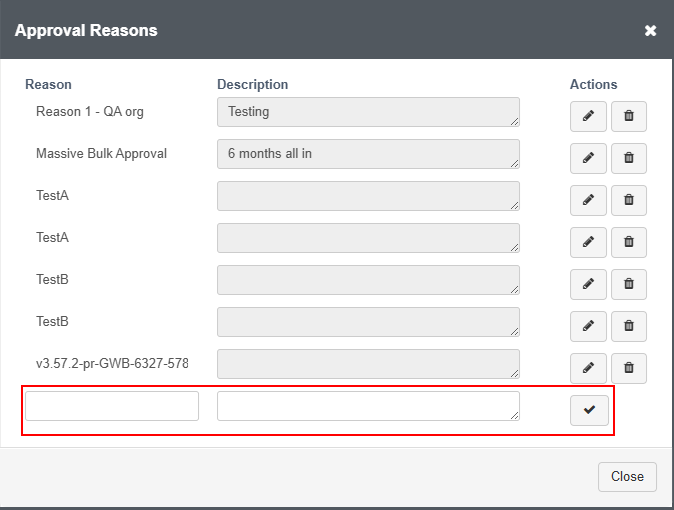Edit the first TestB reason

click(588, 284)
